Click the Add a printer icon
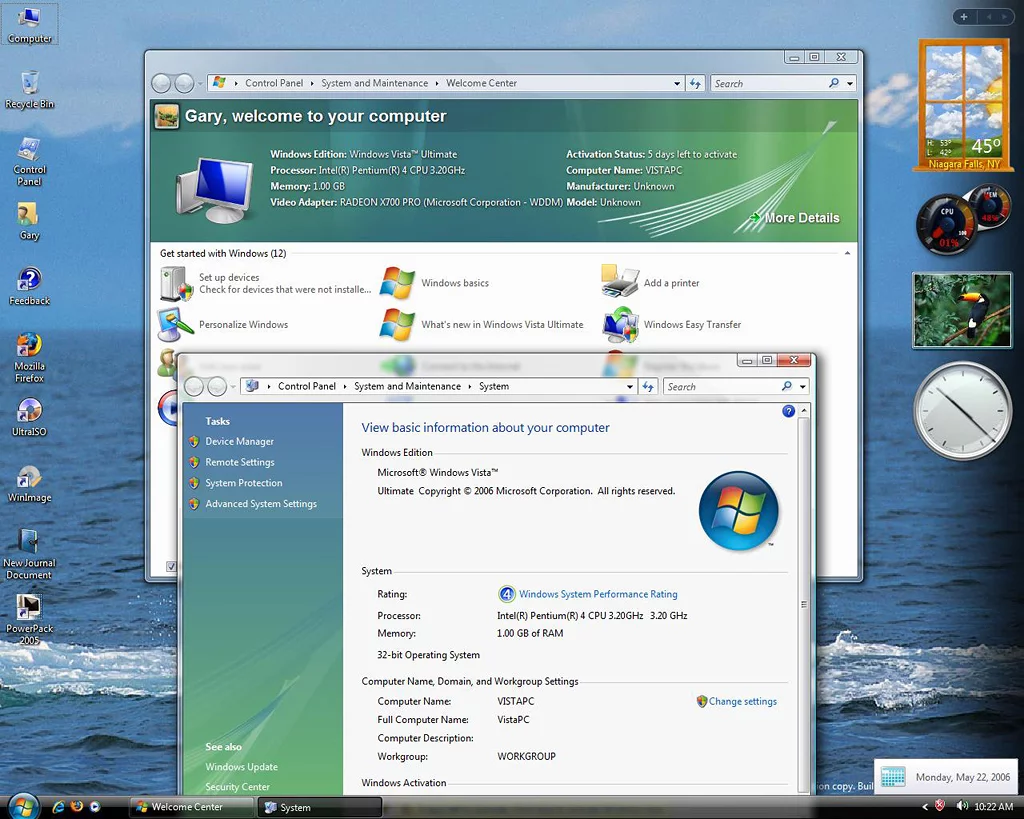 620,283
